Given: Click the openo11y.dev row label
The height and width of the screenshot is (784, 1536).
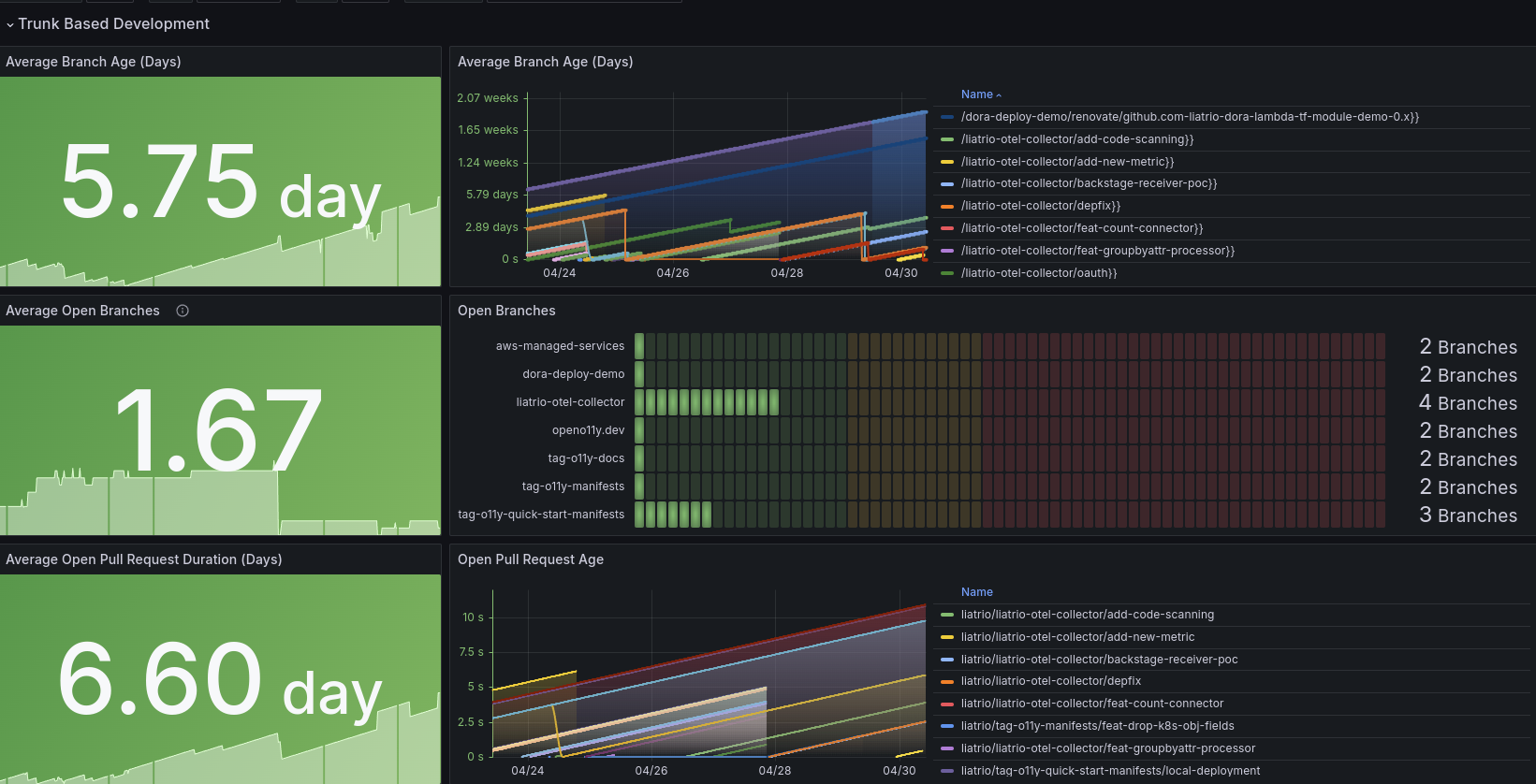Looking at the screenshot, I should [x=588, y=430].
